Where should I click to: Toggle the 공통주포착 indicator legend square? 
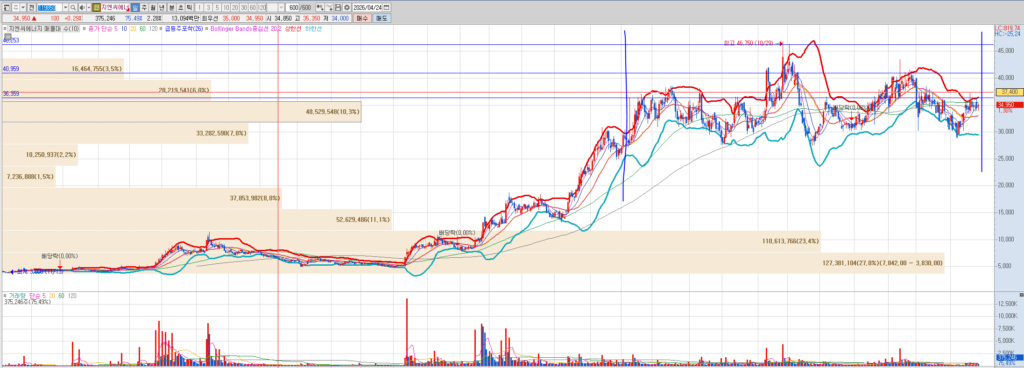coord(161,29)
